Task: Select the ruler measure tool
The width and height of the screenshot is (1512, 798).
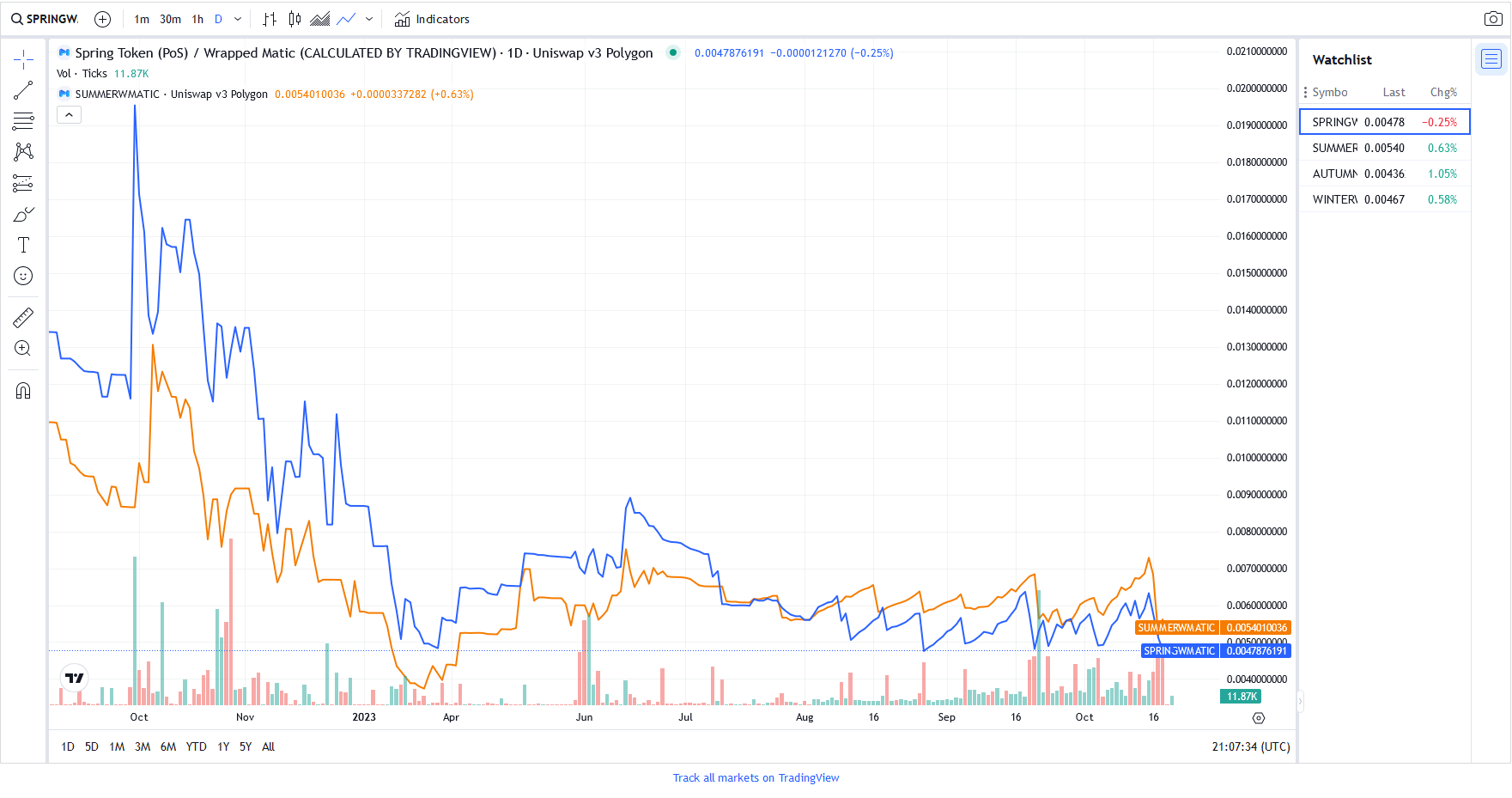Action: [x=23, y=318]
